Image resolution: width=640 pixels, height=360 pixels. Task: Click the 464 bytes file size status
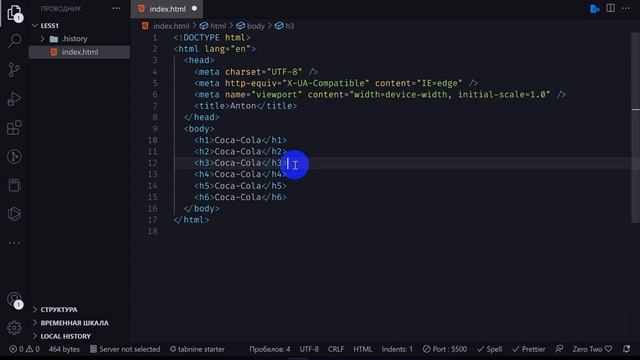[64, 349]
